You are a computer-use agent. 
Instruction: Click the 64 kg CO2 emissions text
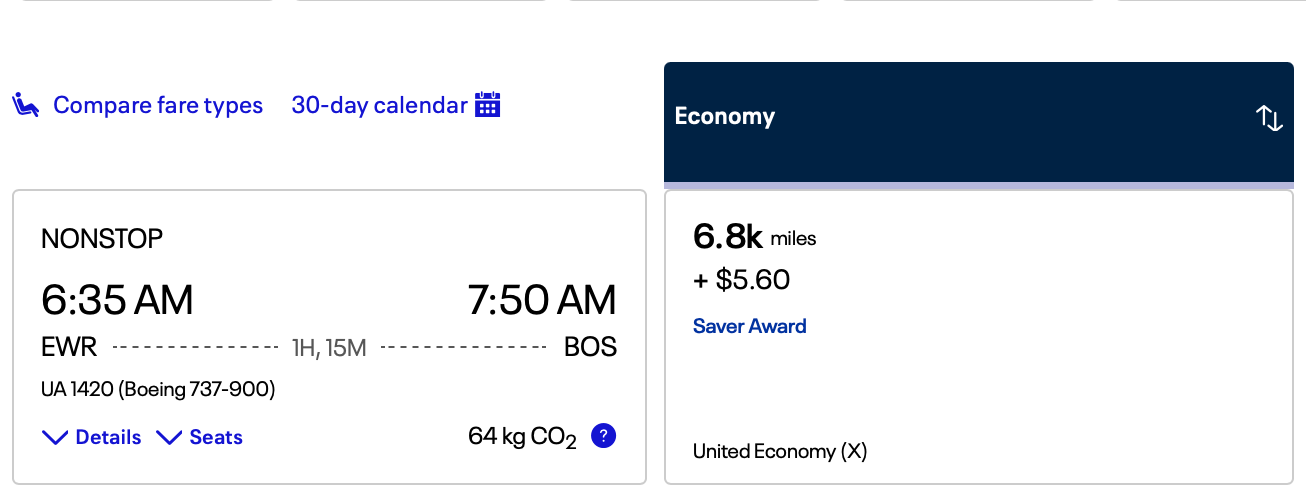point(522,438)
